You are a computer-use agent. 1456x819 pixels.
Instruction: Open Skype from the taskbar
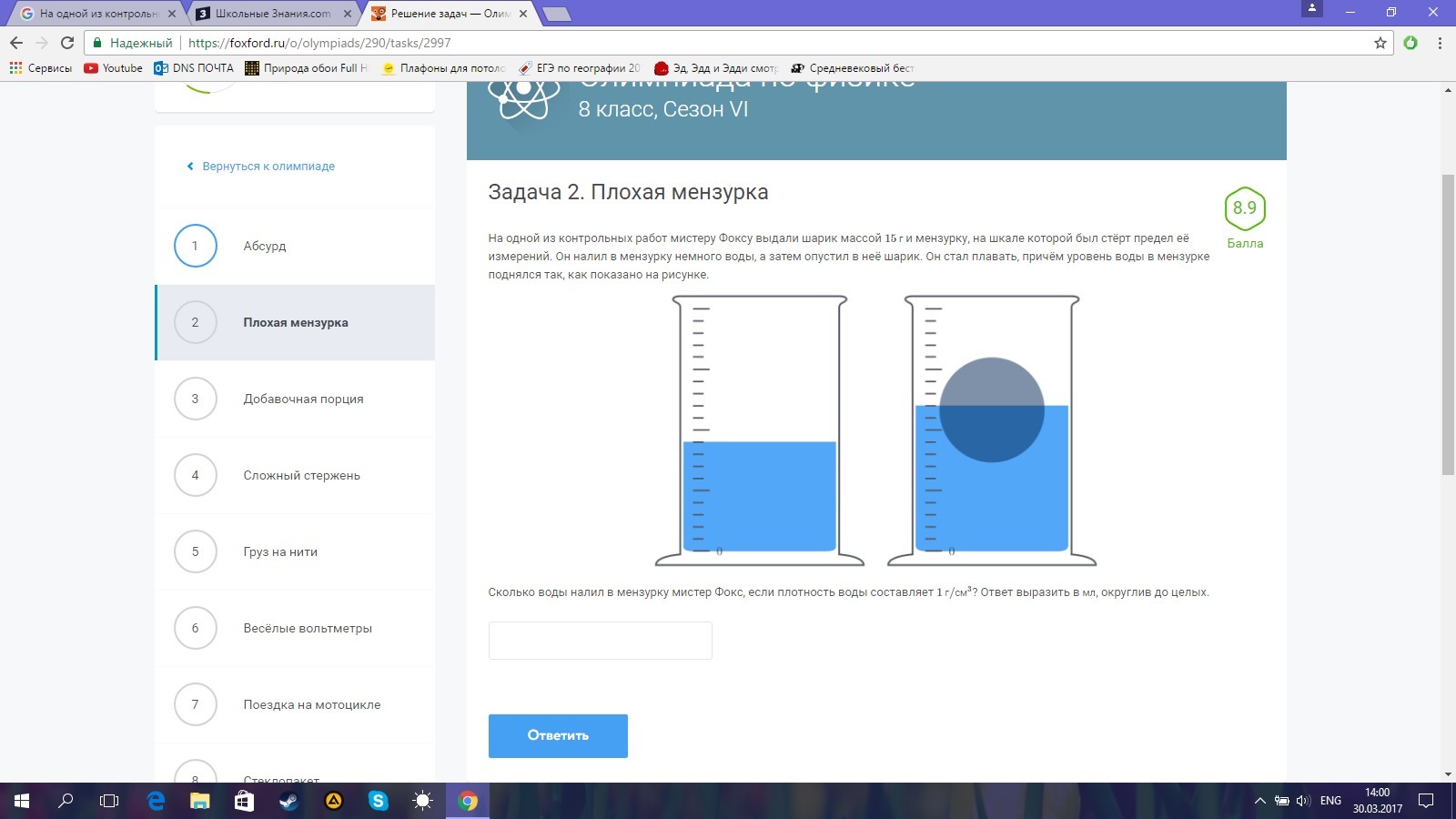[379, 801]
